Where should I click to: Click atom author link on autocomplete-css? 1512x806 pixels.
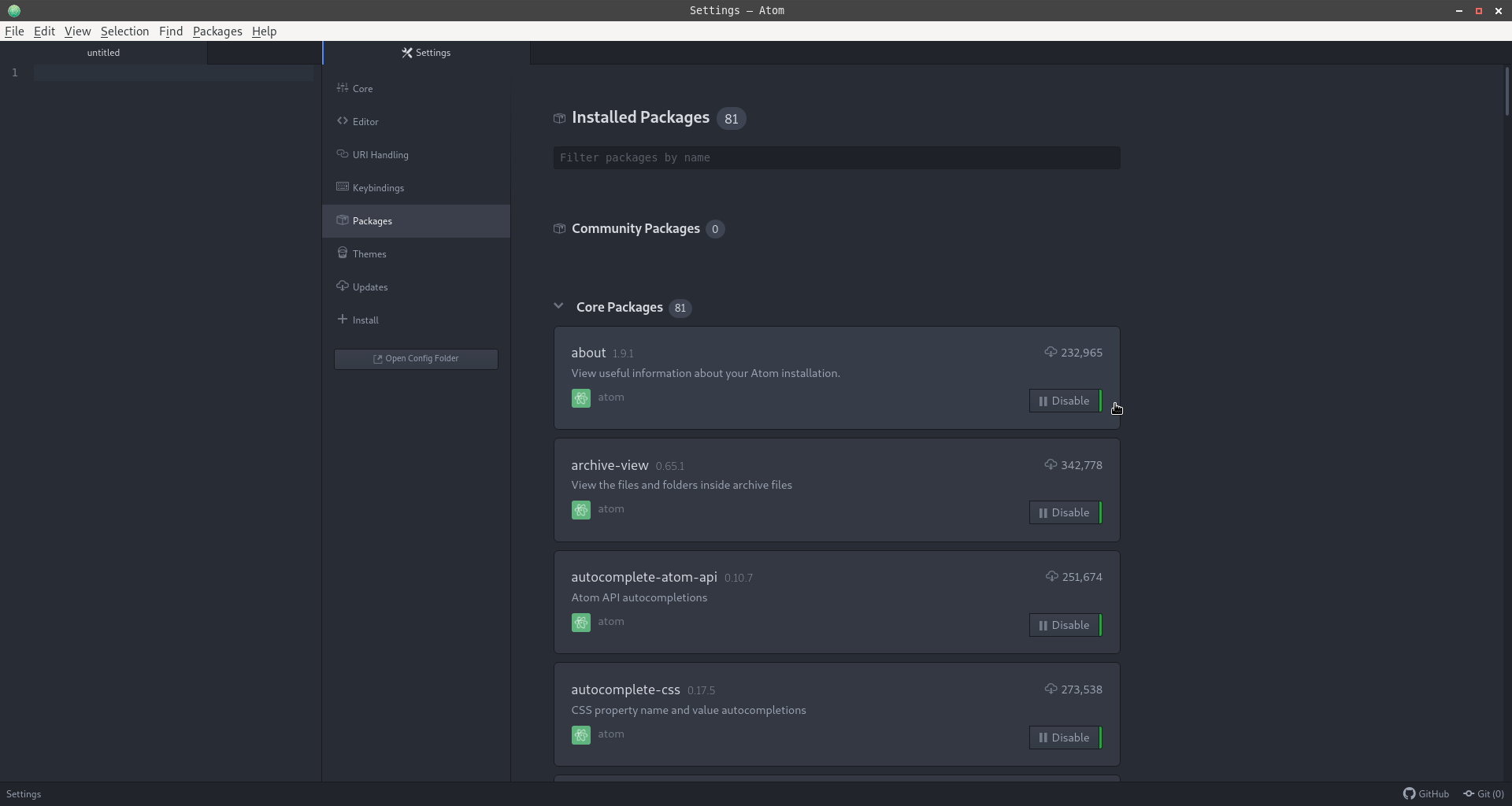(611, 734)
